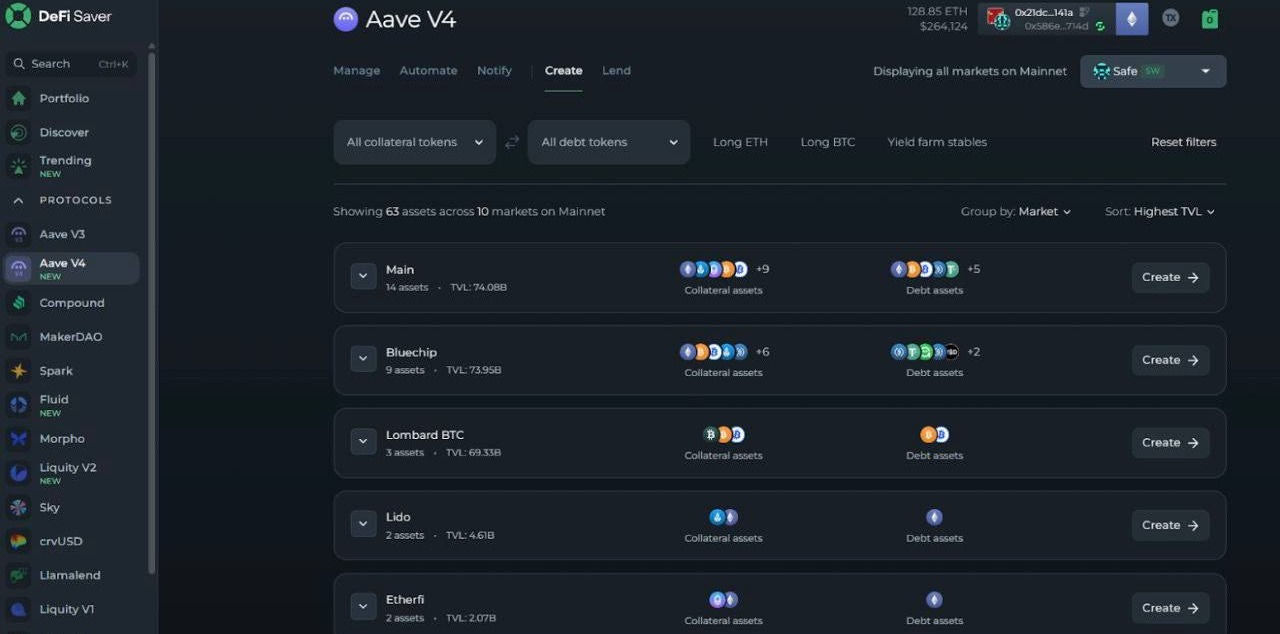Click Create for the Main market
1280x634 pixels.
1170,277
